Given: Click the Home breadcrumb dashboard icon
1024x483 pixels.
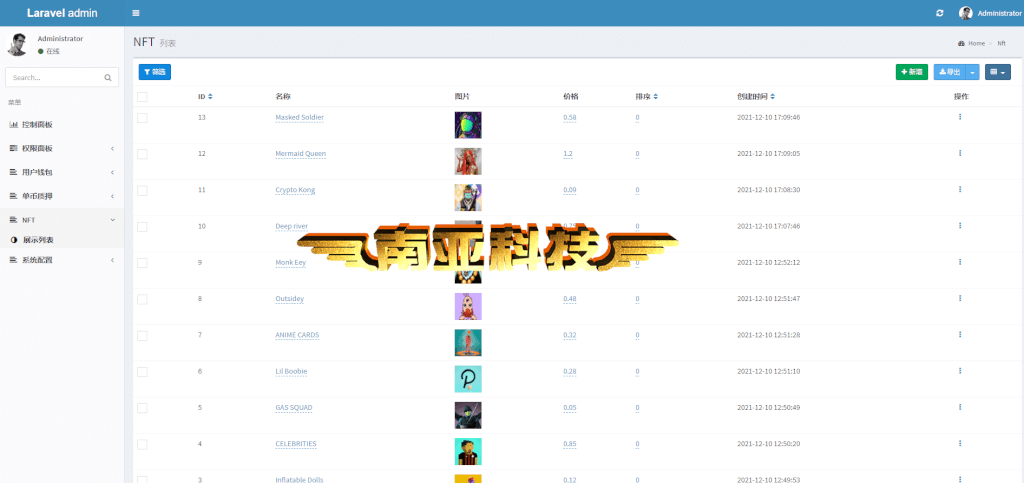Looking at the screenshot, I should tap(961, 43).
